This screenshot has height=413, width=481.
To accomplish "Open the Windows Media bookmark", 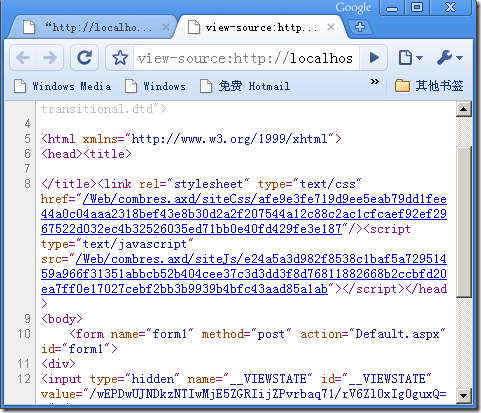I will tap(63, 86).
